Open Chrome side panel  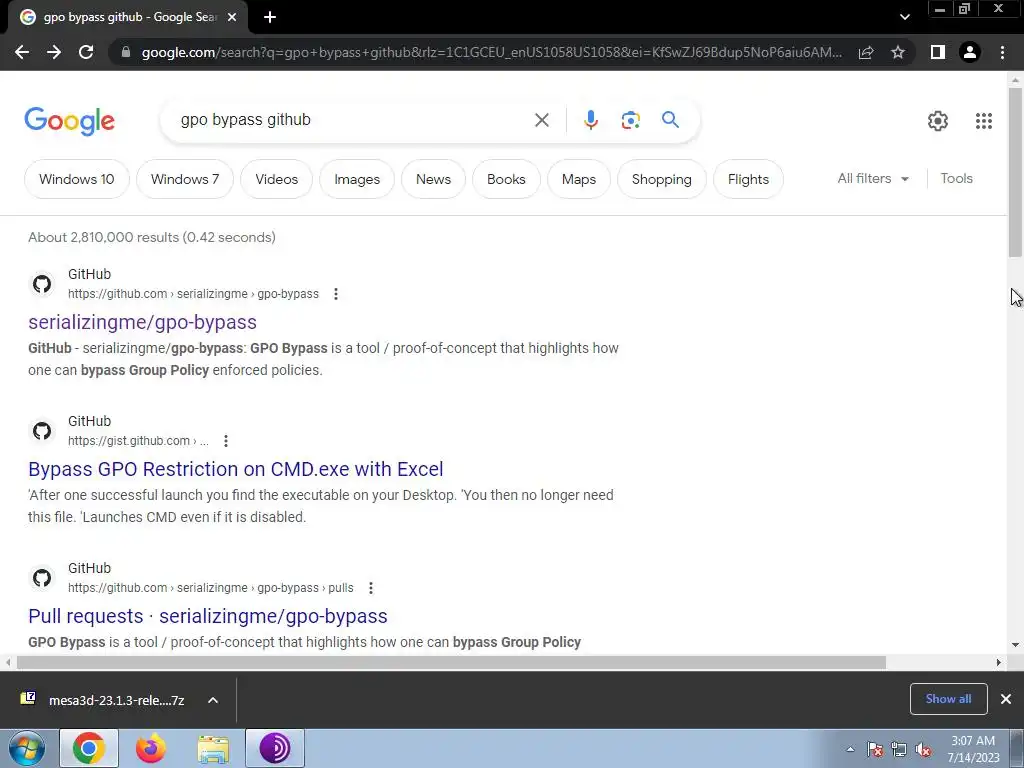coord(938,52)
